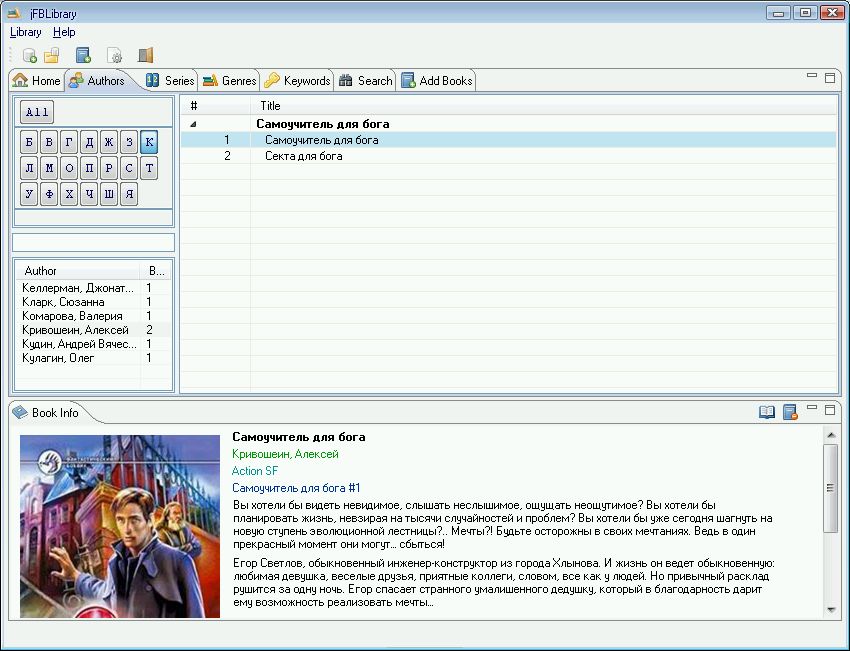This screenshot has height=651, width=850.
Task: Filter authors by letter Б
Action: 29,143
